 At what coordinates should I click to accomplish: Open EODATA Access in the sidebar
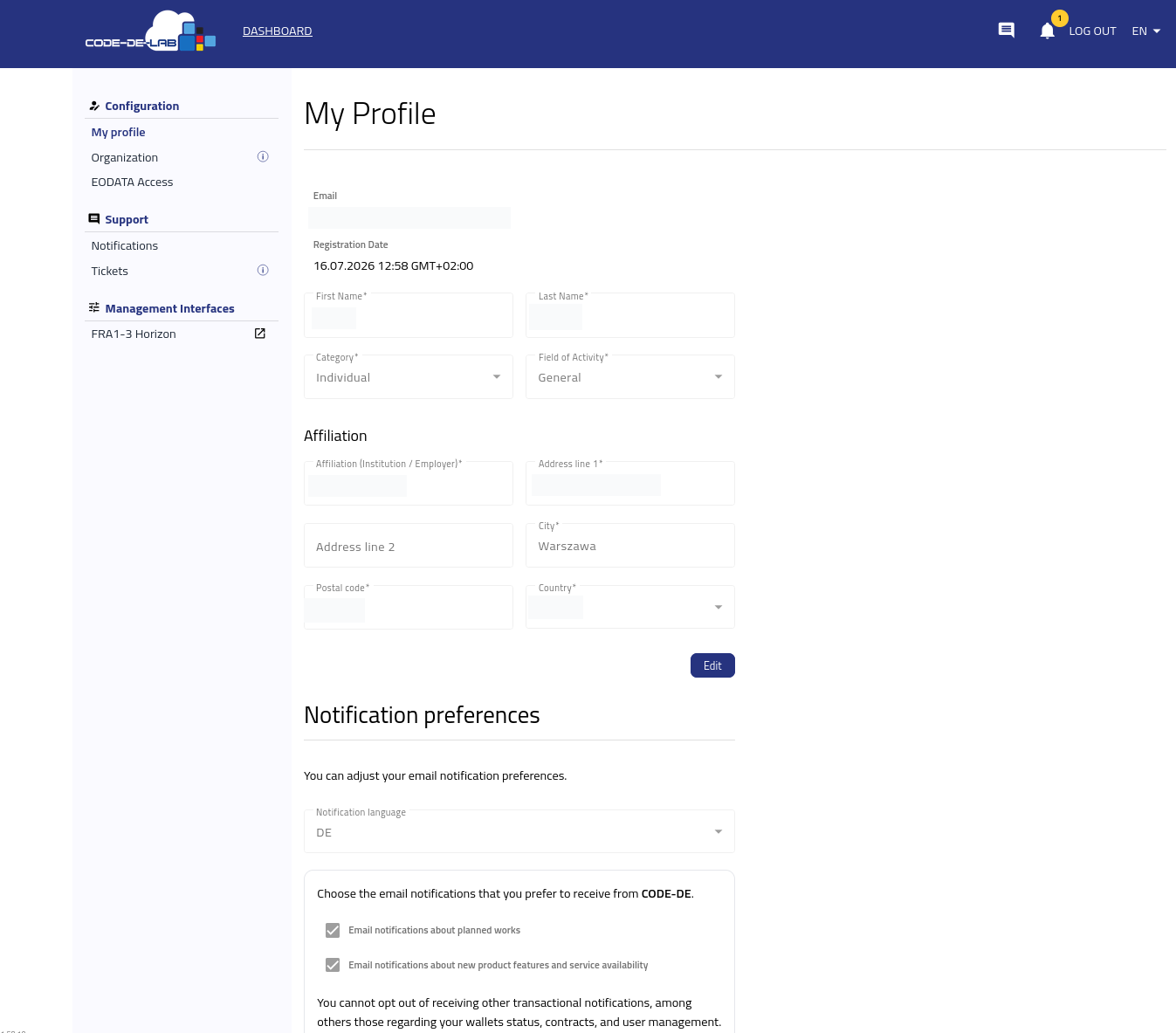pyautogui.click(x=133, y=182)
